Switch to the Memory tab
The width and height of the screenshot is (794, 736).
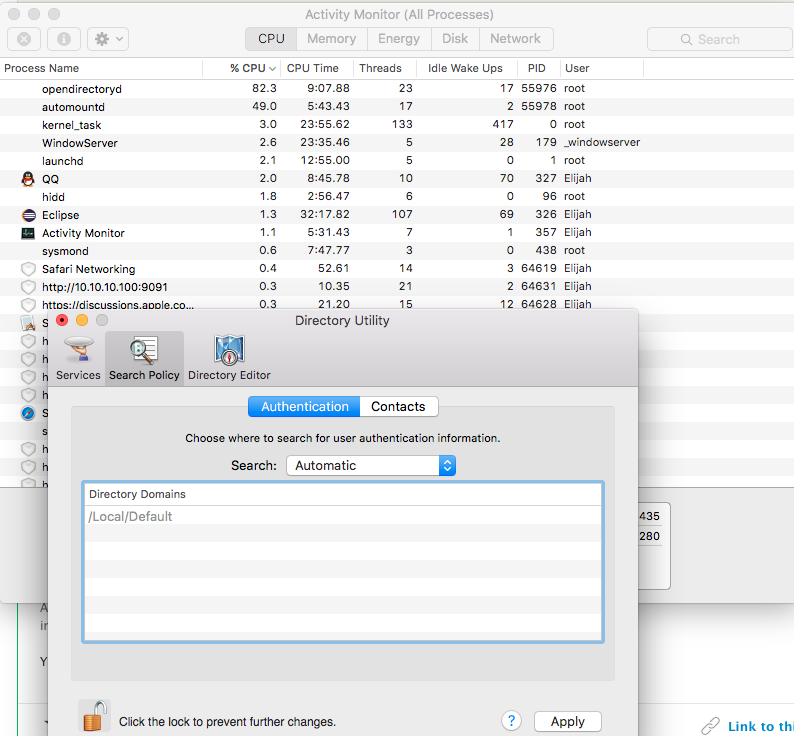332,38
